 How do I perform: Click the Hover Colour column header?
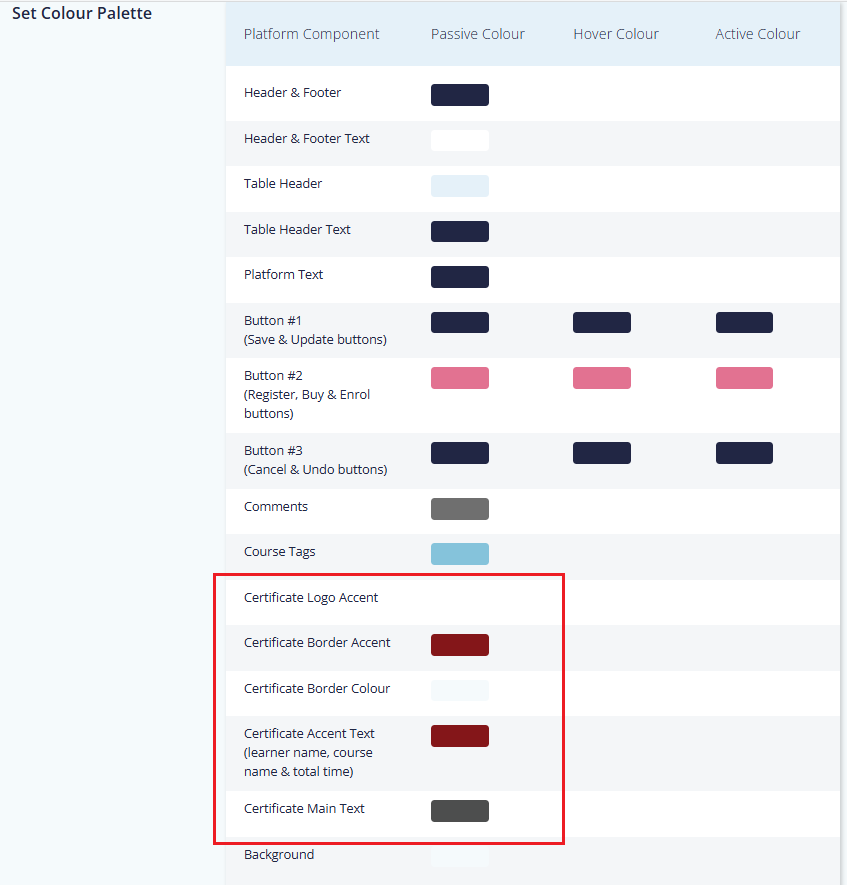[x=616, y=34]
